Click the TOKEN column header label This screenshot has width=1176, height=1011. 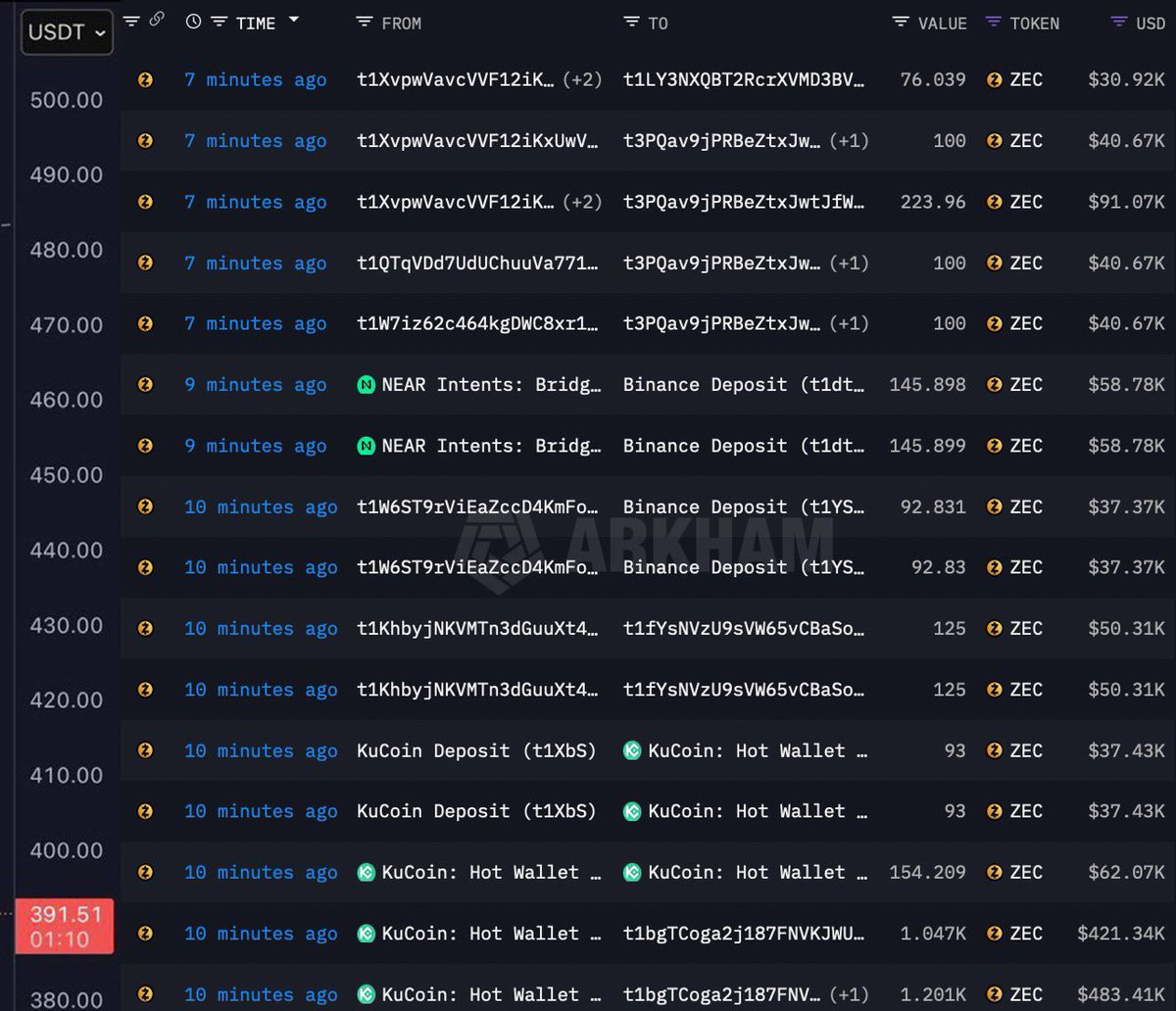pyautogui.click(x=1035, y=24)
